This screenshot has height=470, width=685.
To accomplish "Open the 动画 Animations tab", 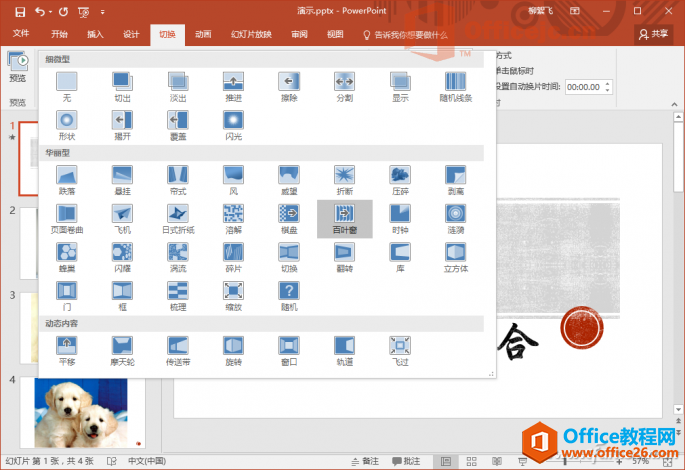I will click(x=203, y=34).
